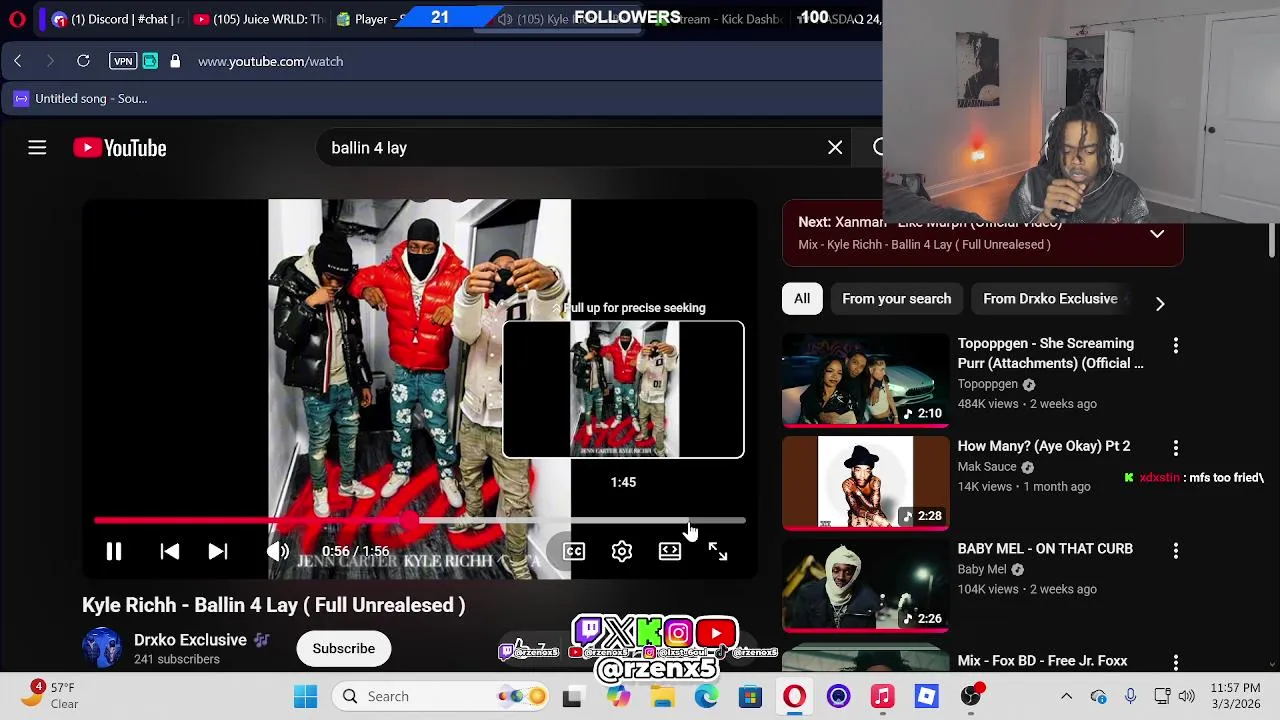Switch to the Juice WRLD YouTube tab
1280x720 pixels.
point(258,19)
